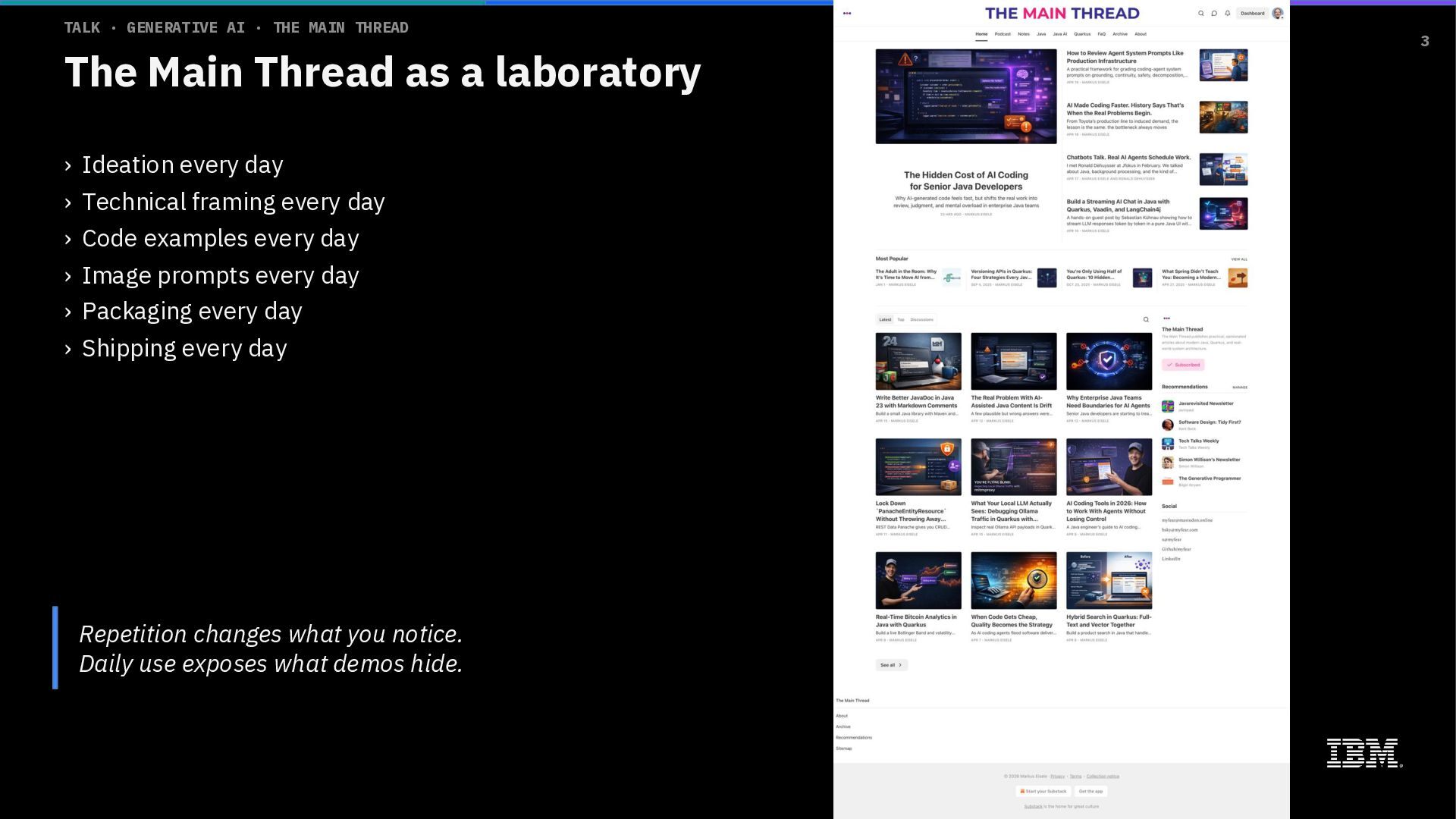
Task: Click View All in Most Popular
Action: point(1239,259)
